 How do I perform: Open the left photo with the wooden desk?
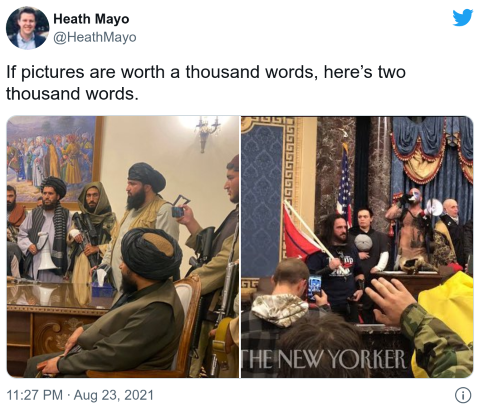click(123, 247)
